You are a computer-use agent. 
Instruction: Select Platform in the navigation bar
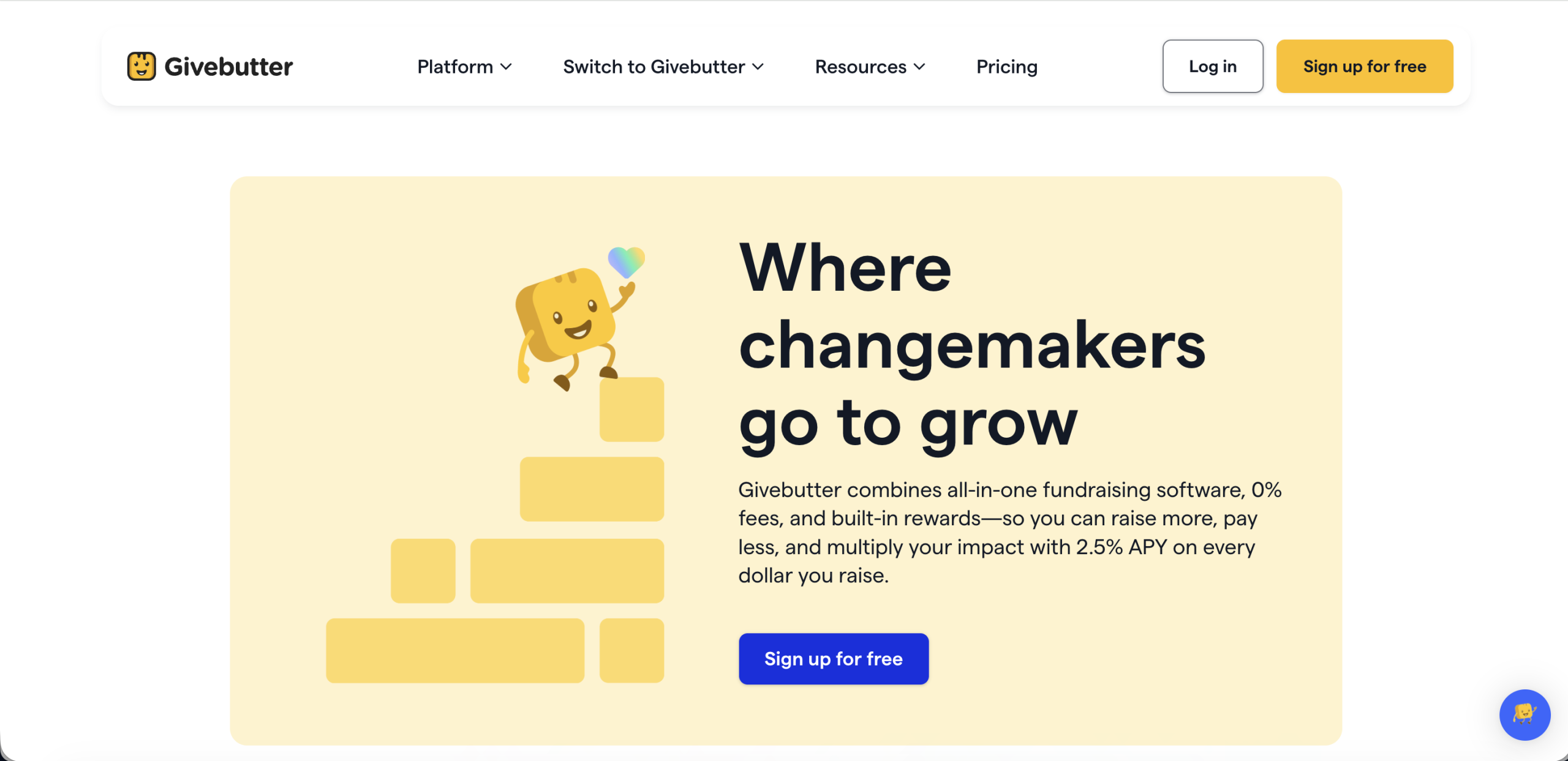(x=454, y=66)
